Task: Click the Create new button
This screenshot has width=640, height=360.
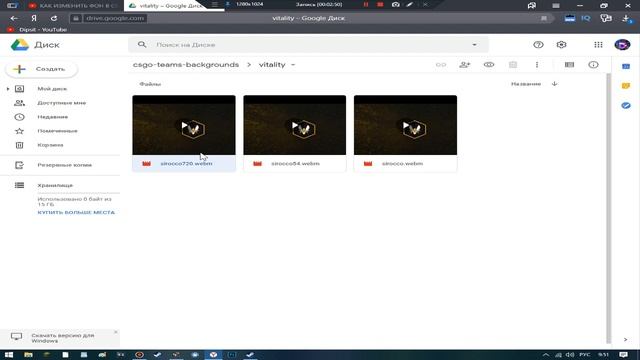Action: point(42,69)
